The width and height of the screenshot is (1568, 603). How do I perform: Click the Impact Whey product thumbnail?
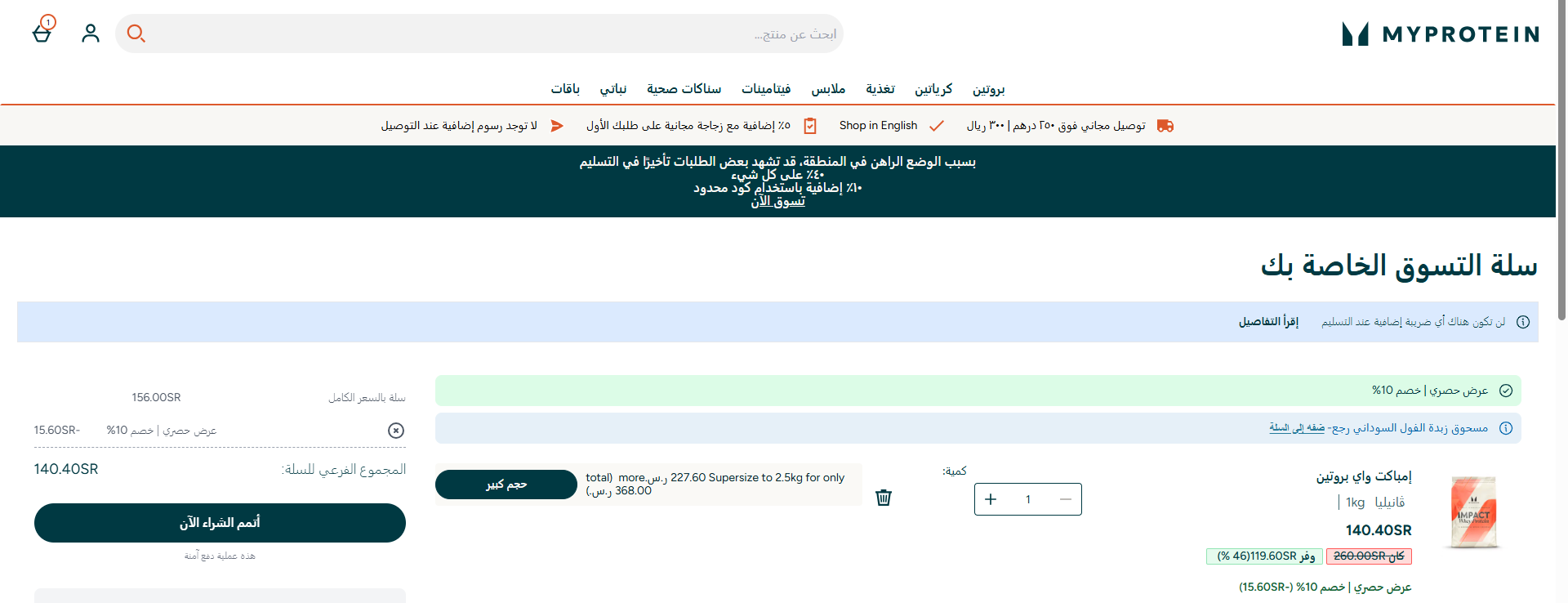point(1473,512)
